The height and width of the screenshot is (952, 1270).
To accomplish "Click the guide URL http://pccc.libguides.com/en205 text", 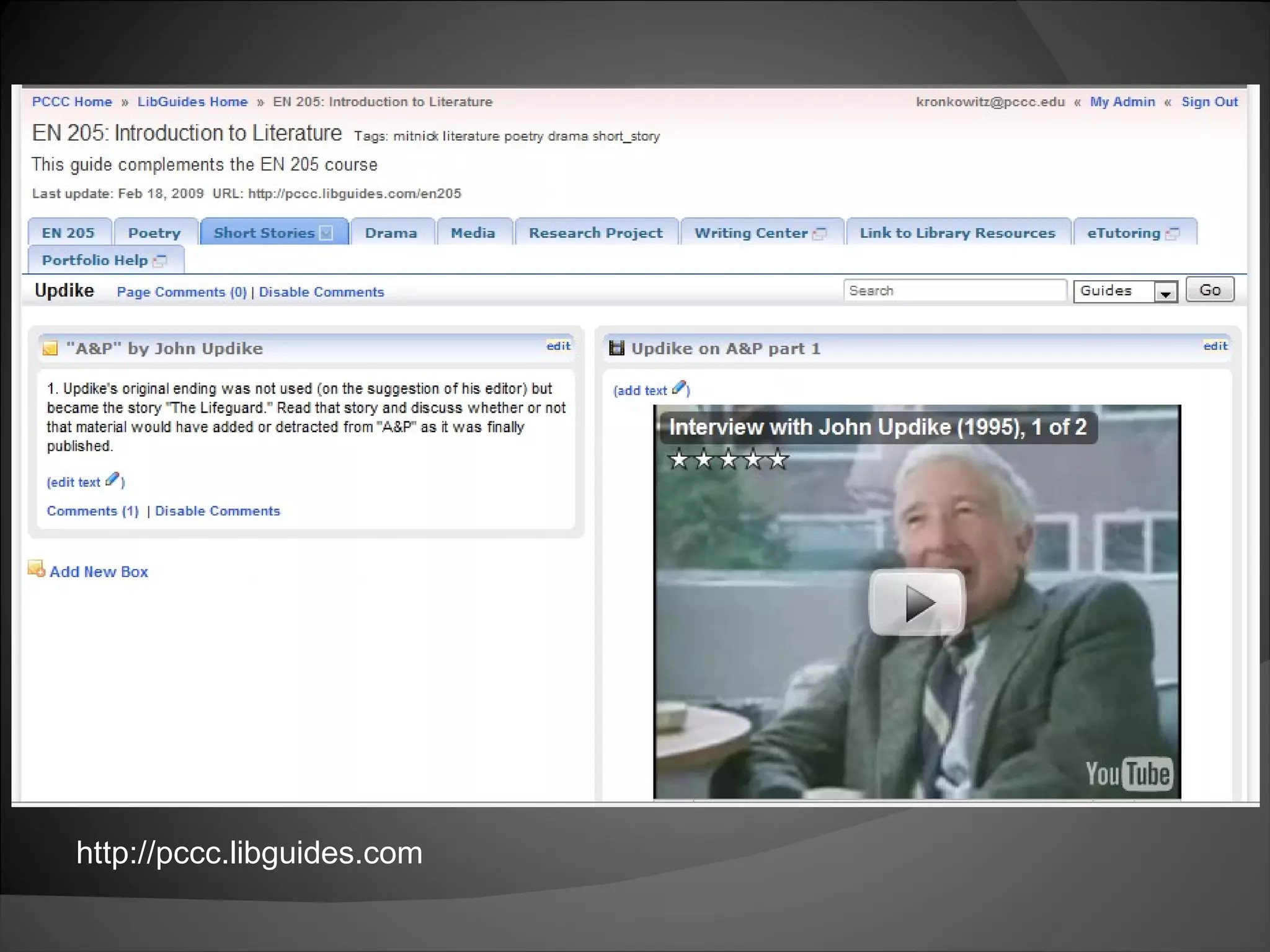I will 355,193.
